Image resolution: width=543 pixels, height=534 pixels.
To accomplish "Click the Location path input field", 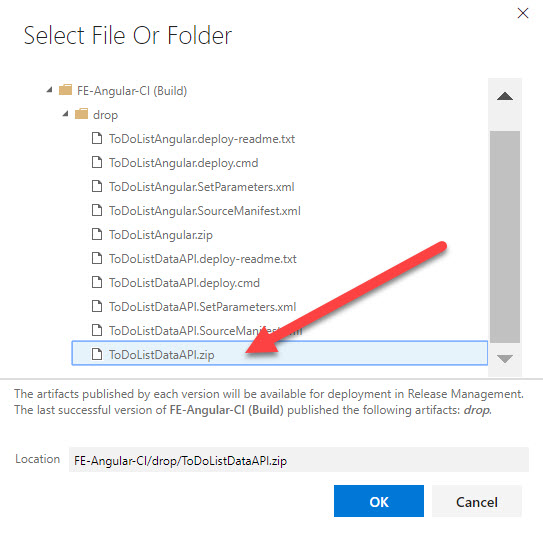I will 299,460.
